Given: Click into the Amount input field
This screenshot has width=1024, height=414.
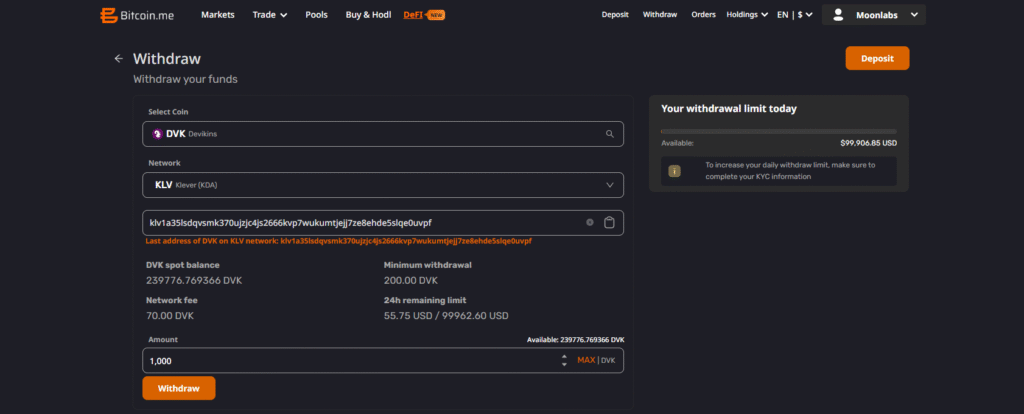Looking at the screenshot, I should coord(350,360).
